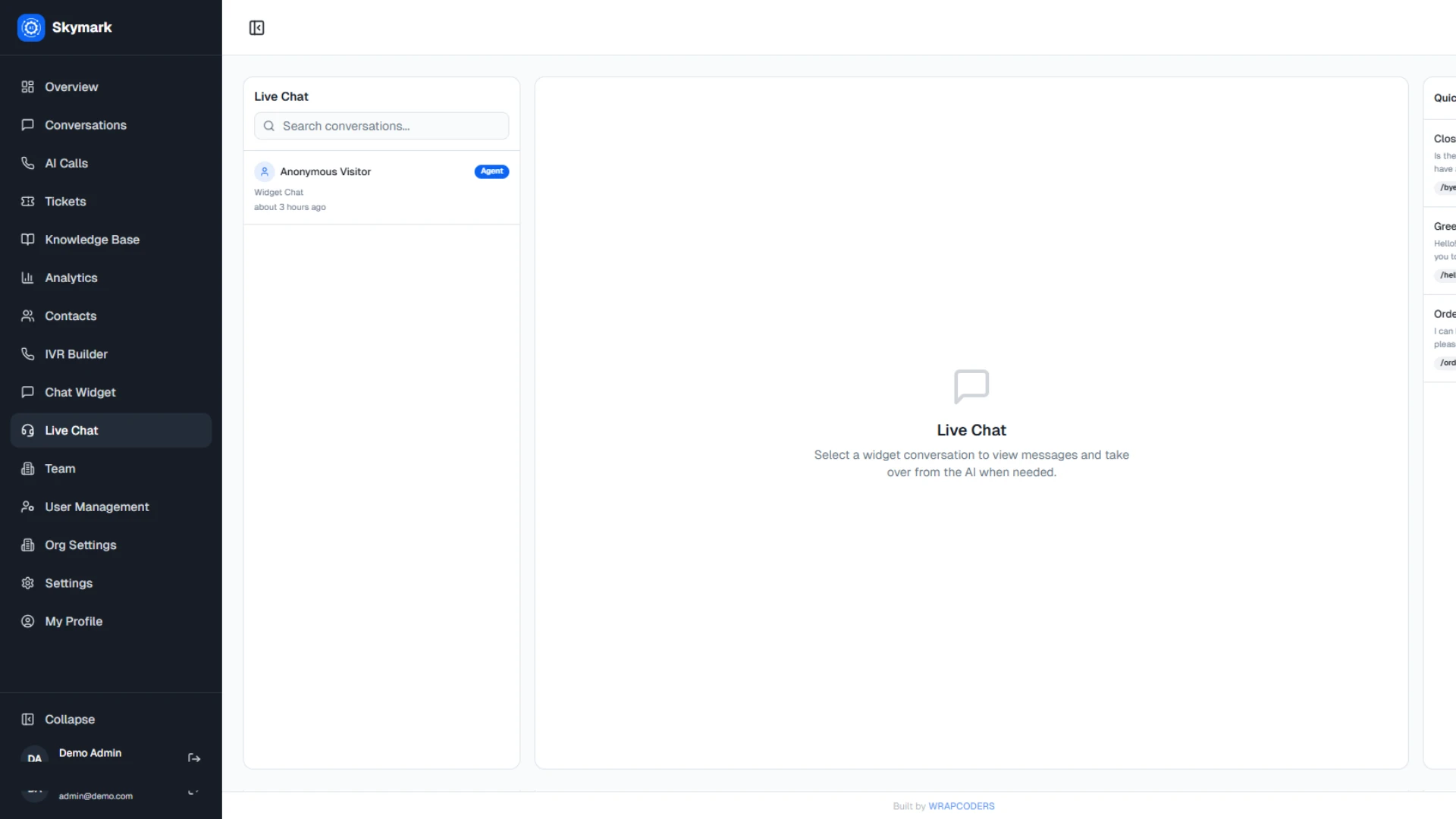Open the Overview grid icon

tap(28, 87)
